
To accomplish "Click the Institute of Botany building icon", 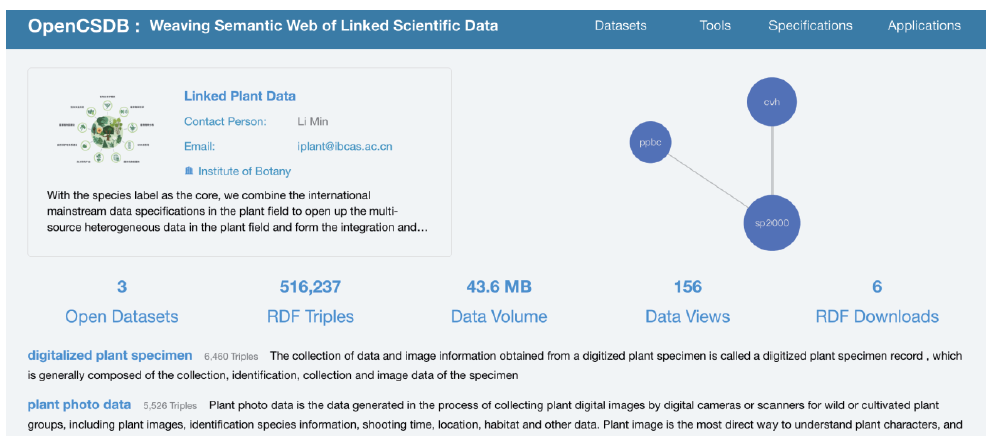I will pyautogui.click(x=189, y=171).
